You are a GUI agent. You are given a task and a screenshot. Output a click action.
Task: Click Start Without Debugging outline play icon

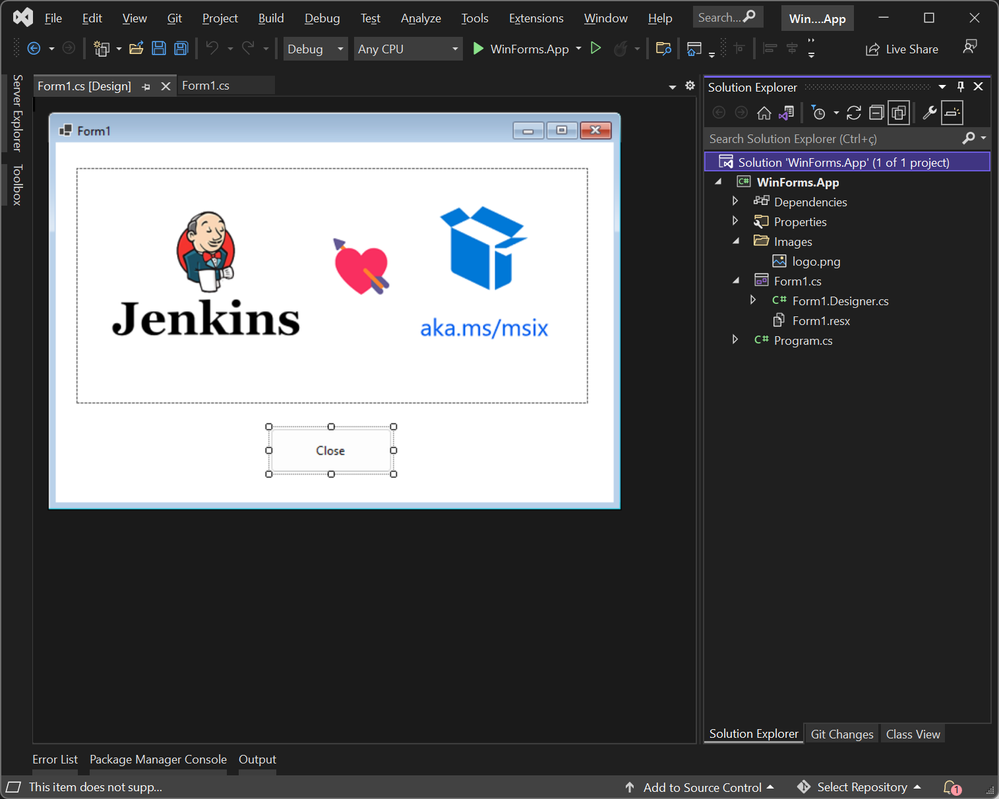click(596, 48)
